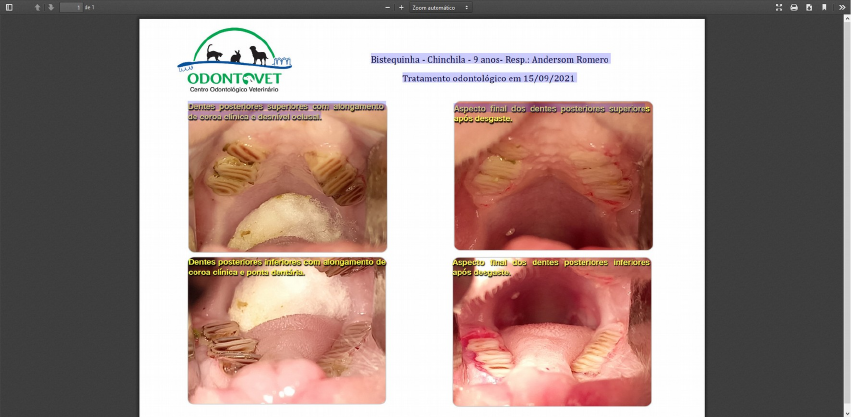Click the bookmark current view icon
Viewport: 851px width, 417px height.
click(824, 7)
